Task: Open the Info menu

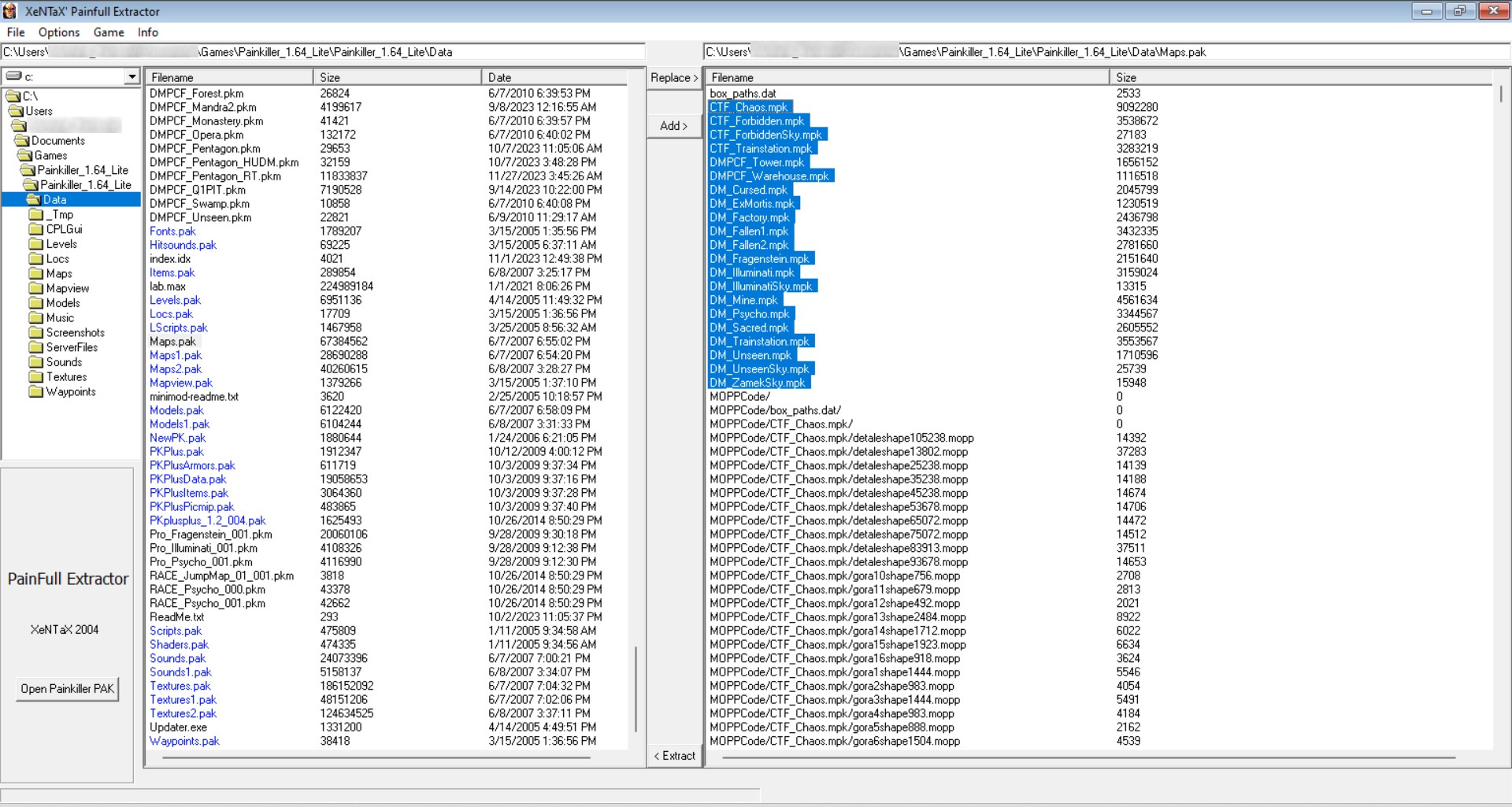Action: (148, 32)
